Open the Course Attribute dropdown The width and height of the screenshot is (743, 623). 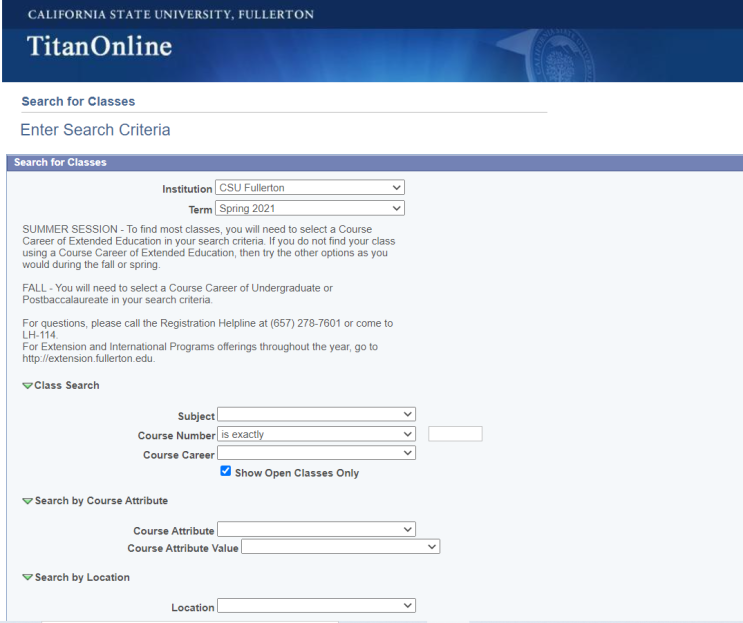pos(316,529)
